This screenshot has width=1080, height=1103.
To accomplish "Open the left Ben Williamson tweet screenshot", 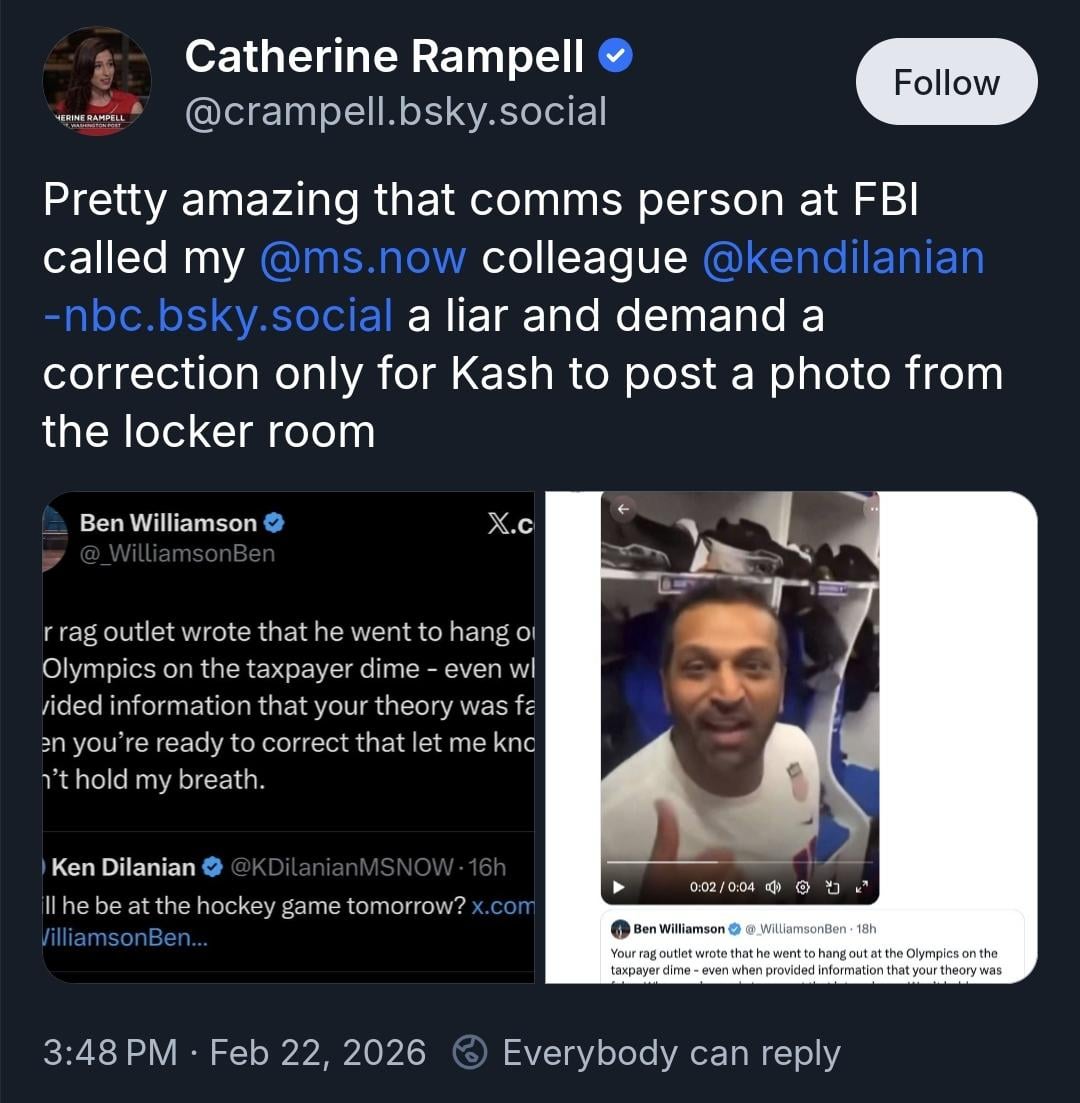I will 288,737.
